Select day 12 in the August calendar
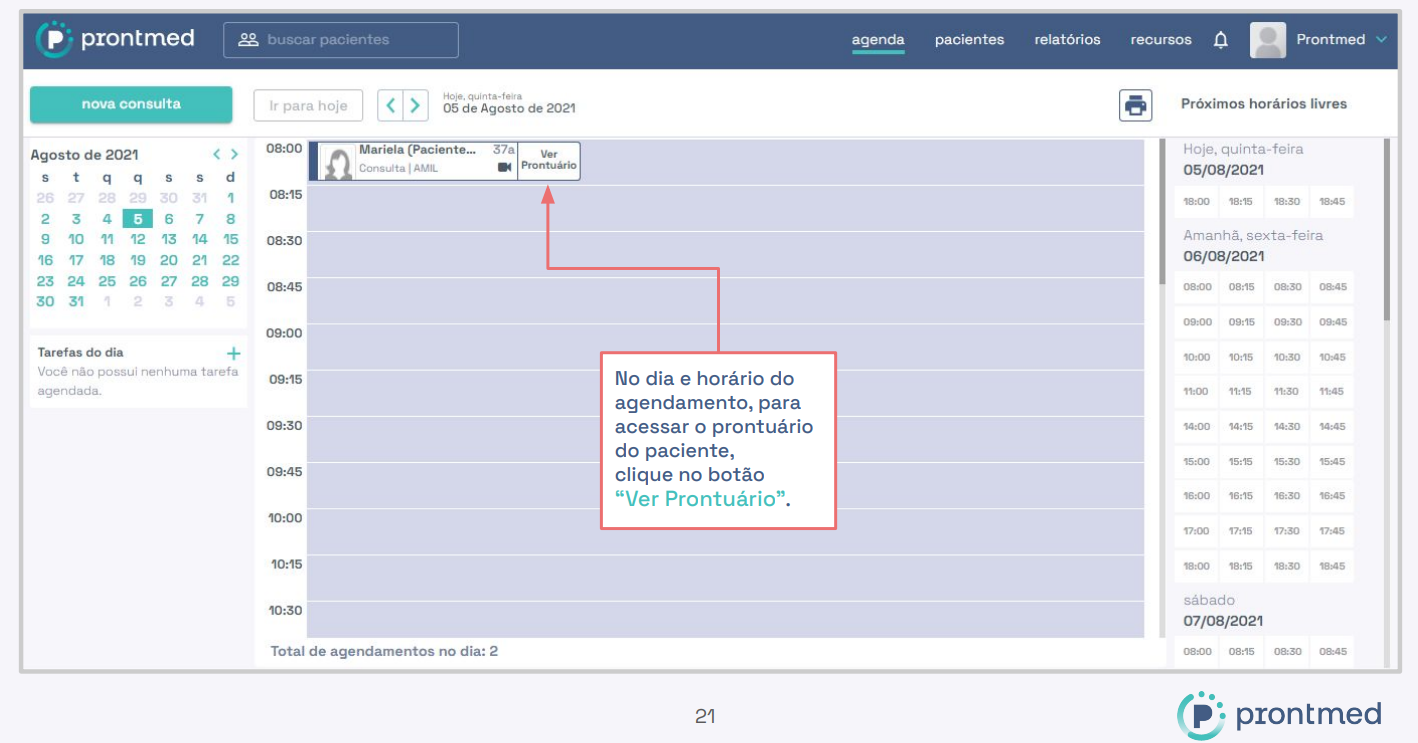1418x743 pixels. click(138, 239)
